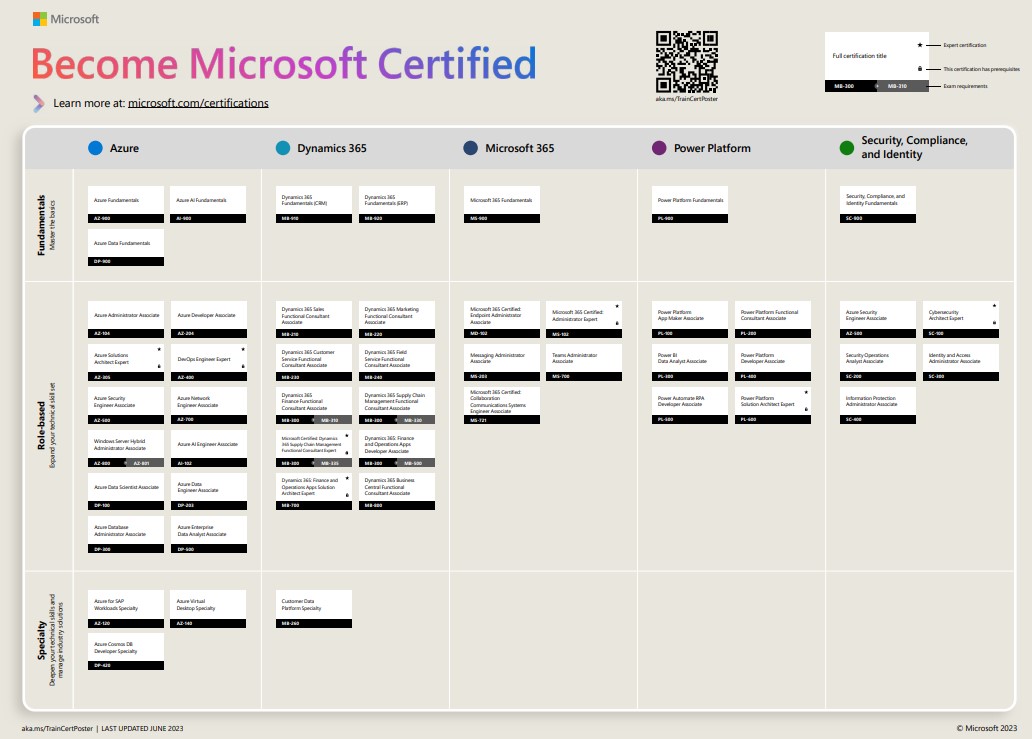Click the 'Azure AI Engineer Associate' title
This screenshot has height=739, width=1032.
pyautogui.click(x=207, y=444)
